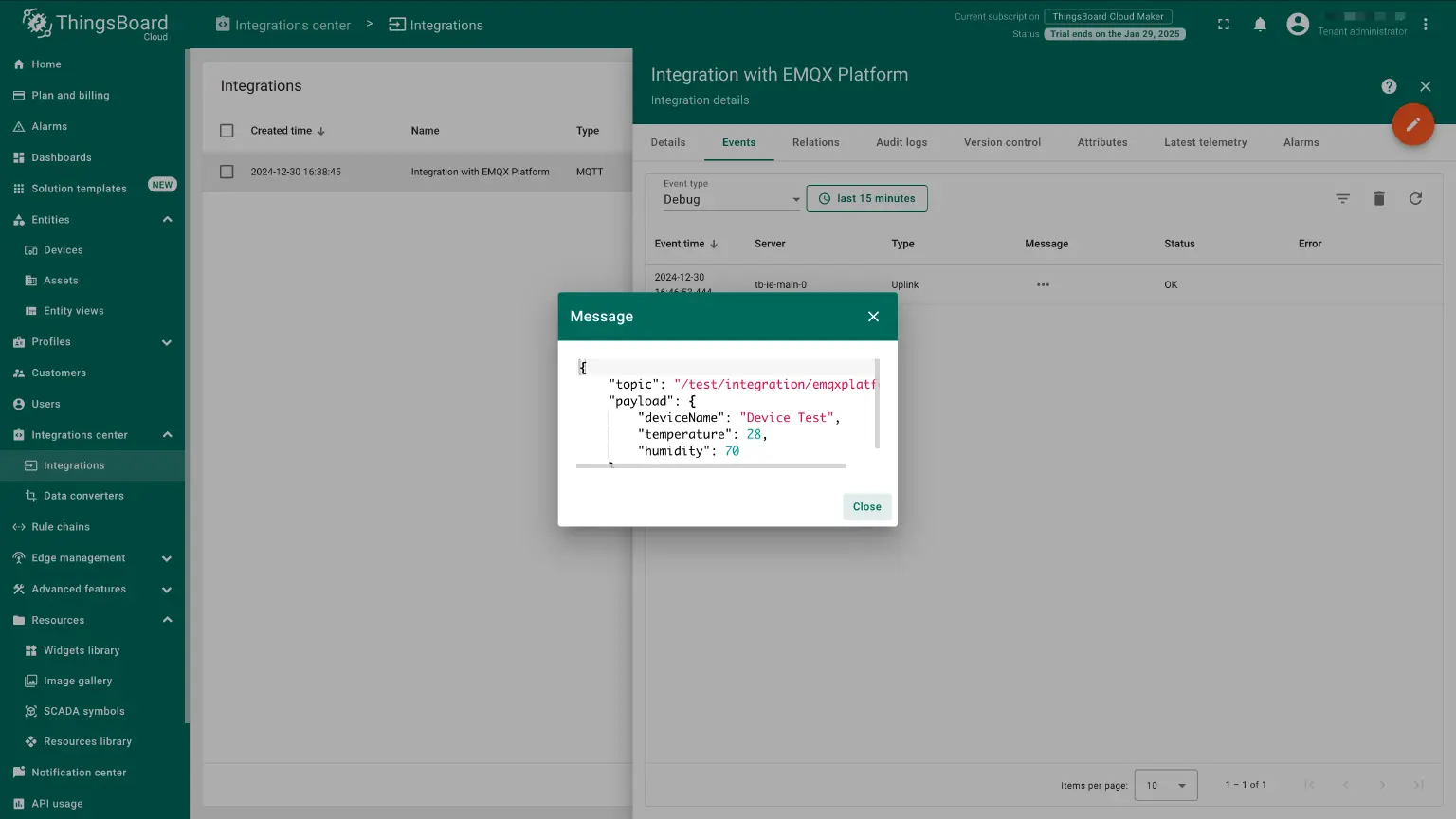The width and height of the screenshot is (1456, 819).
Task: Check the select-all checkbox in Integrations header
Action: 227,130
